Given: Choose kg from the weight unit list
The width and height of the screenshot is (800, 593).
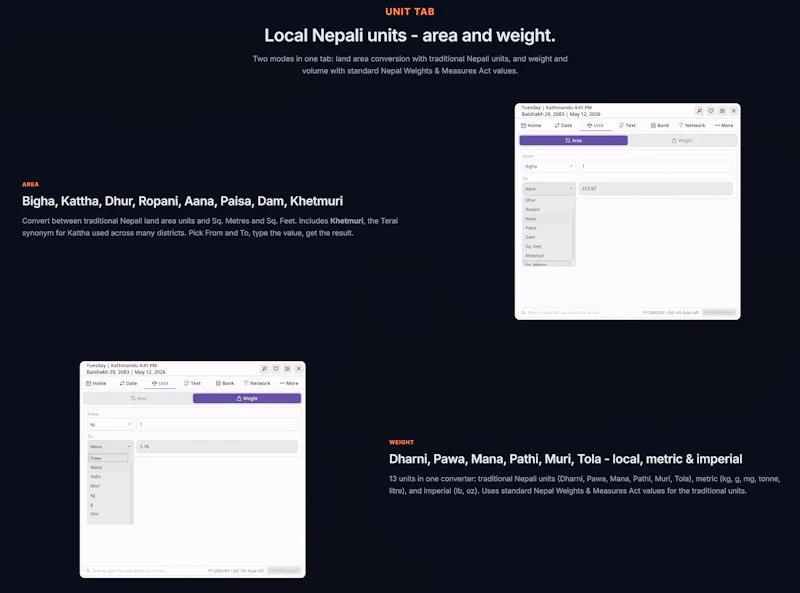Looking at the screenshot, I should click(x=108, y=495).
